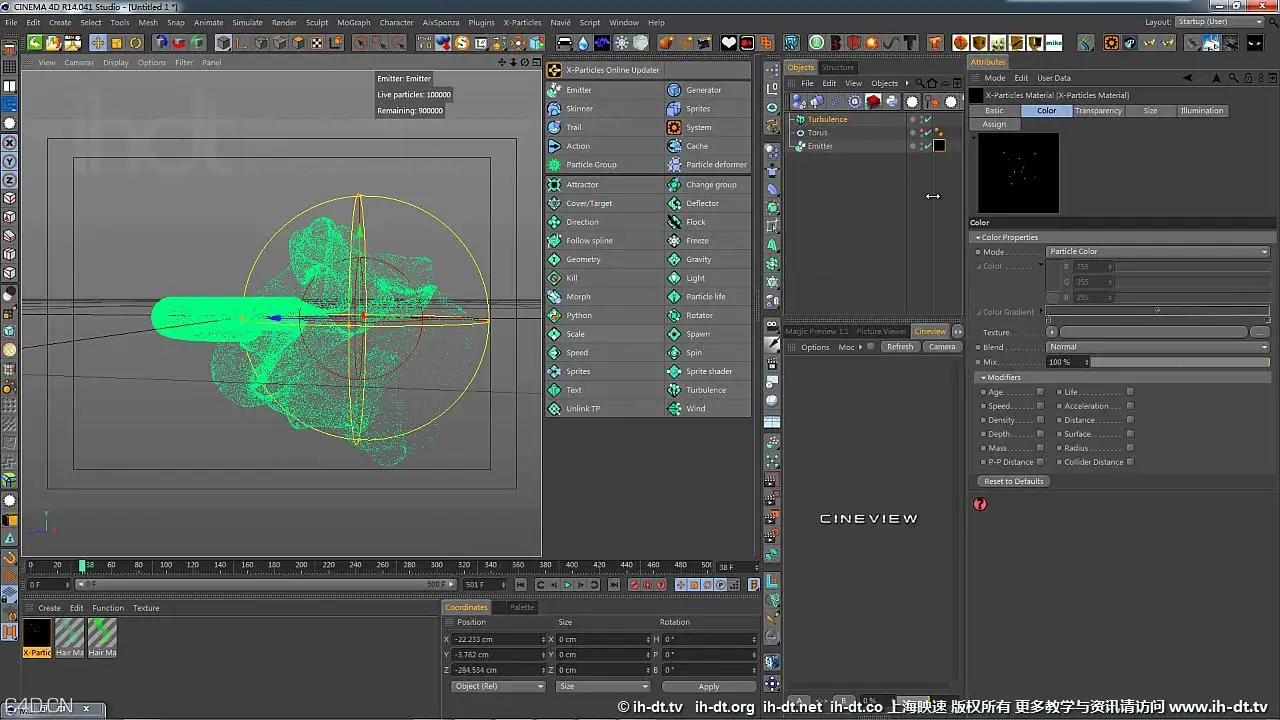Adjust the Mix percentage slider
The height and width of the screenshot is (720, 1280).
(1180, 362)
